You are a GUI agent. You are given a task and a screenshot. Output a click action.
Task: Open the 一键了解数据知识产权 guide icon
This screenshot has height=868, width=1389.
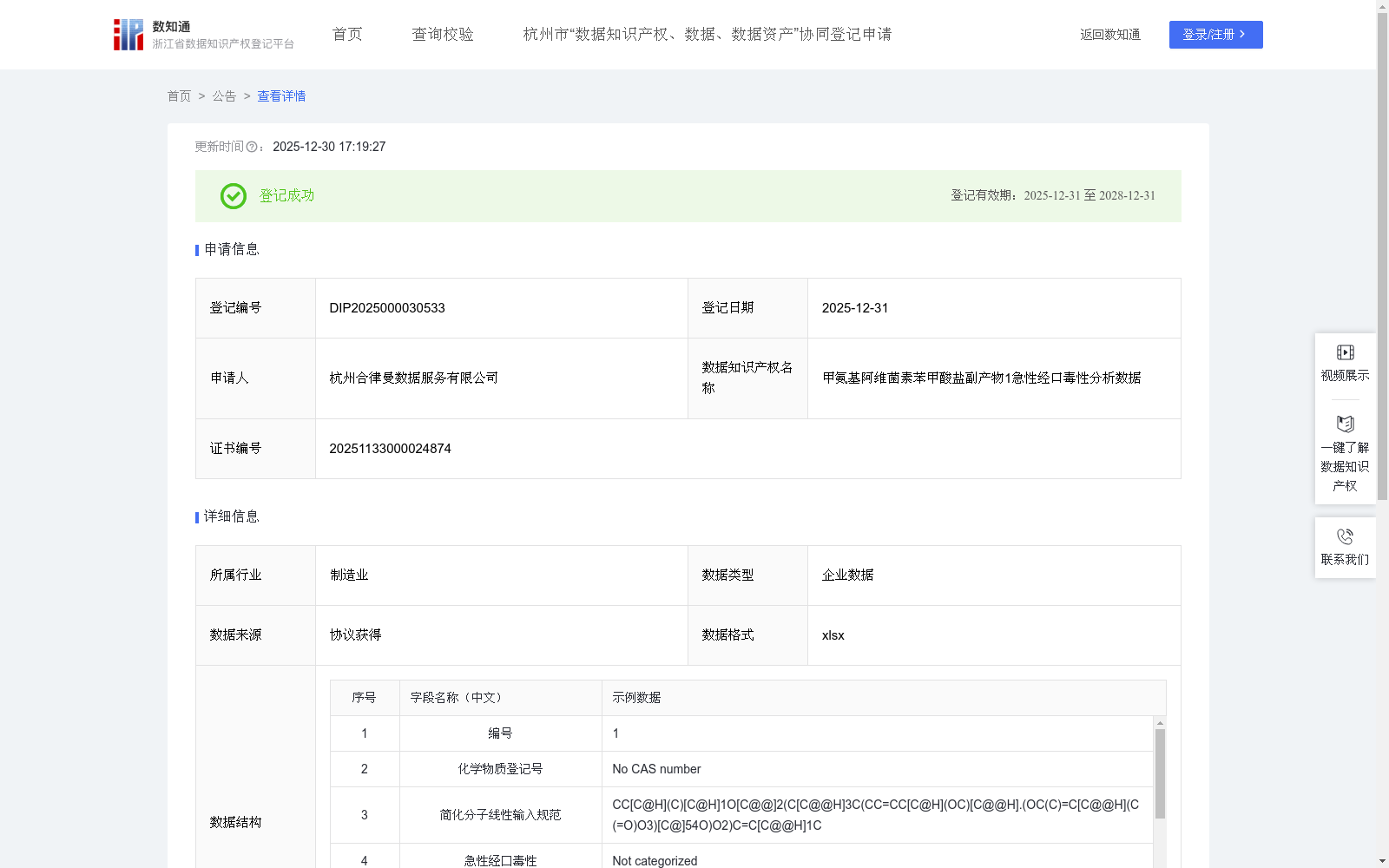(1346, 424)
